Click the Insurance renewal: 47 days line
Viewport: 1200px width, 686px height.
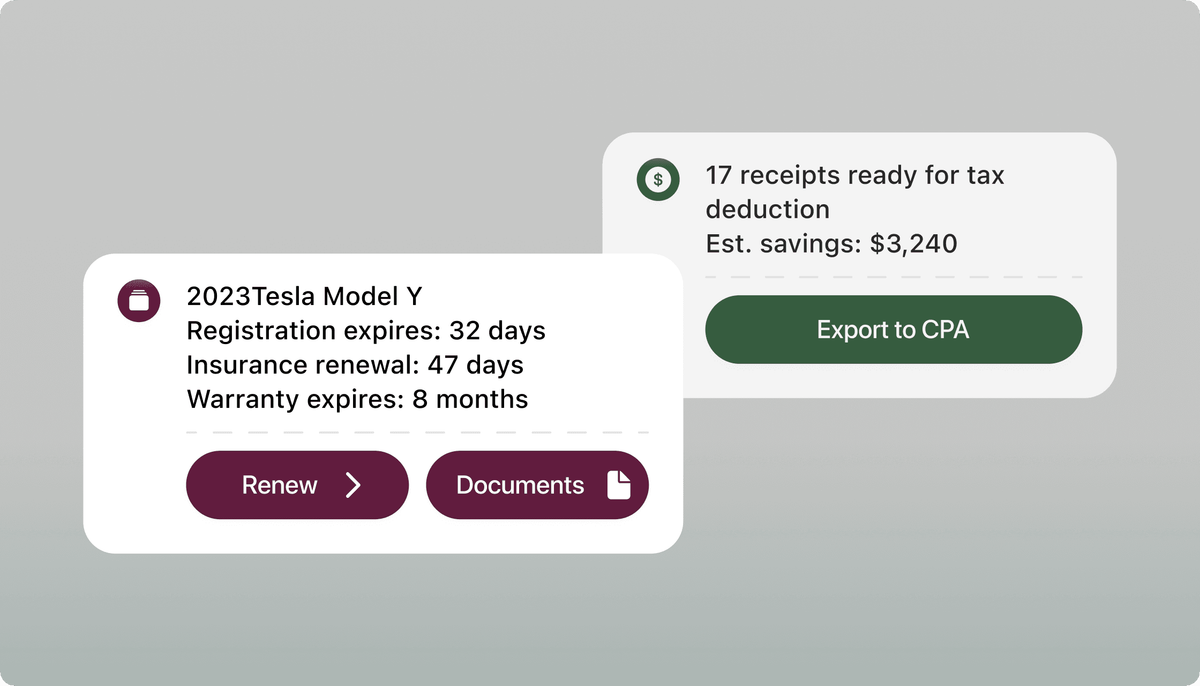(x=355, y=365)
